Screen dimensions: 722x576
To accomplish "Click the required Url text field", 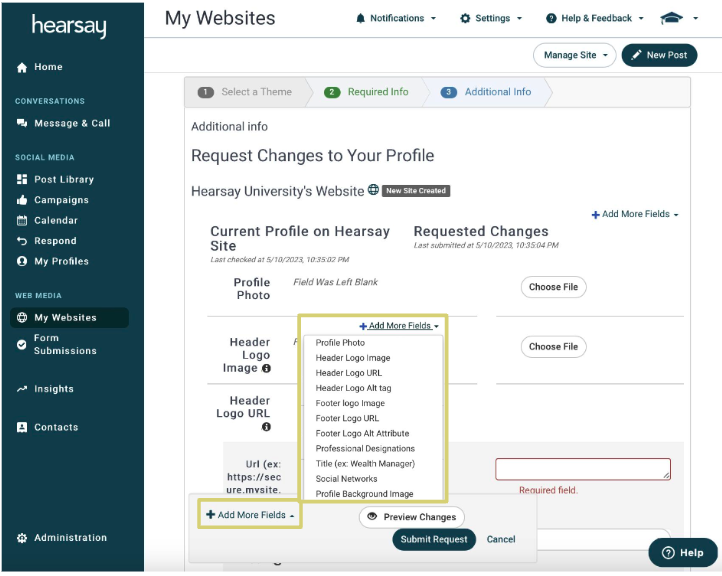I will tap(582, 469).
